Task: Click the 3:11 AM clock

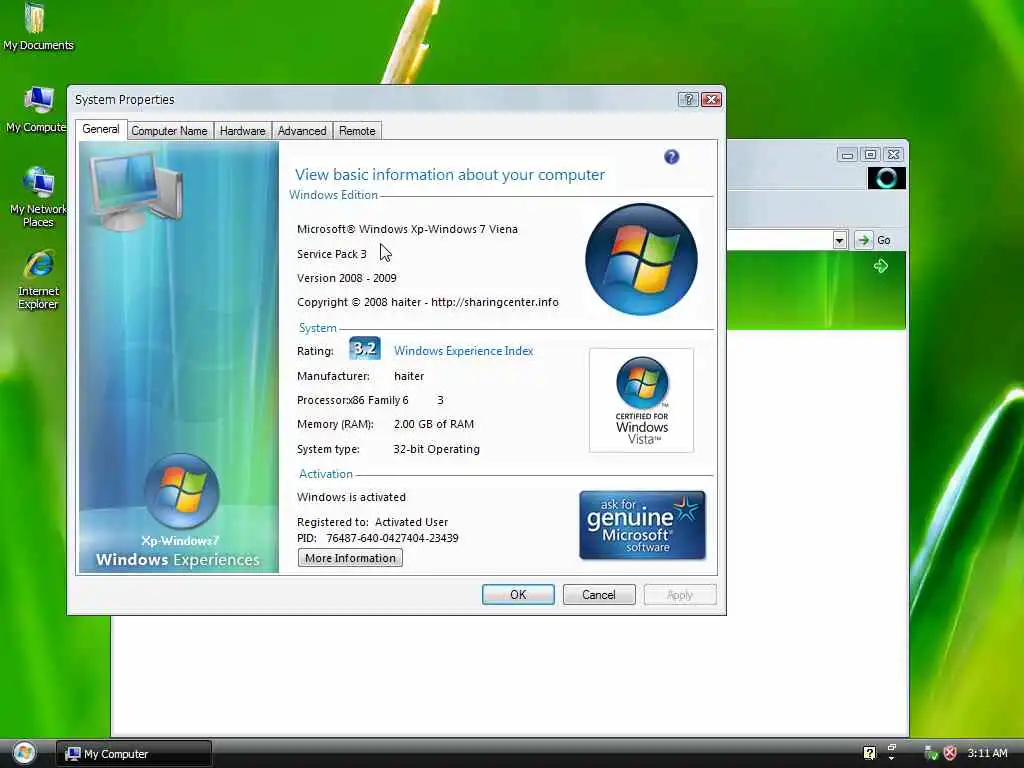Action: point(987,753)
